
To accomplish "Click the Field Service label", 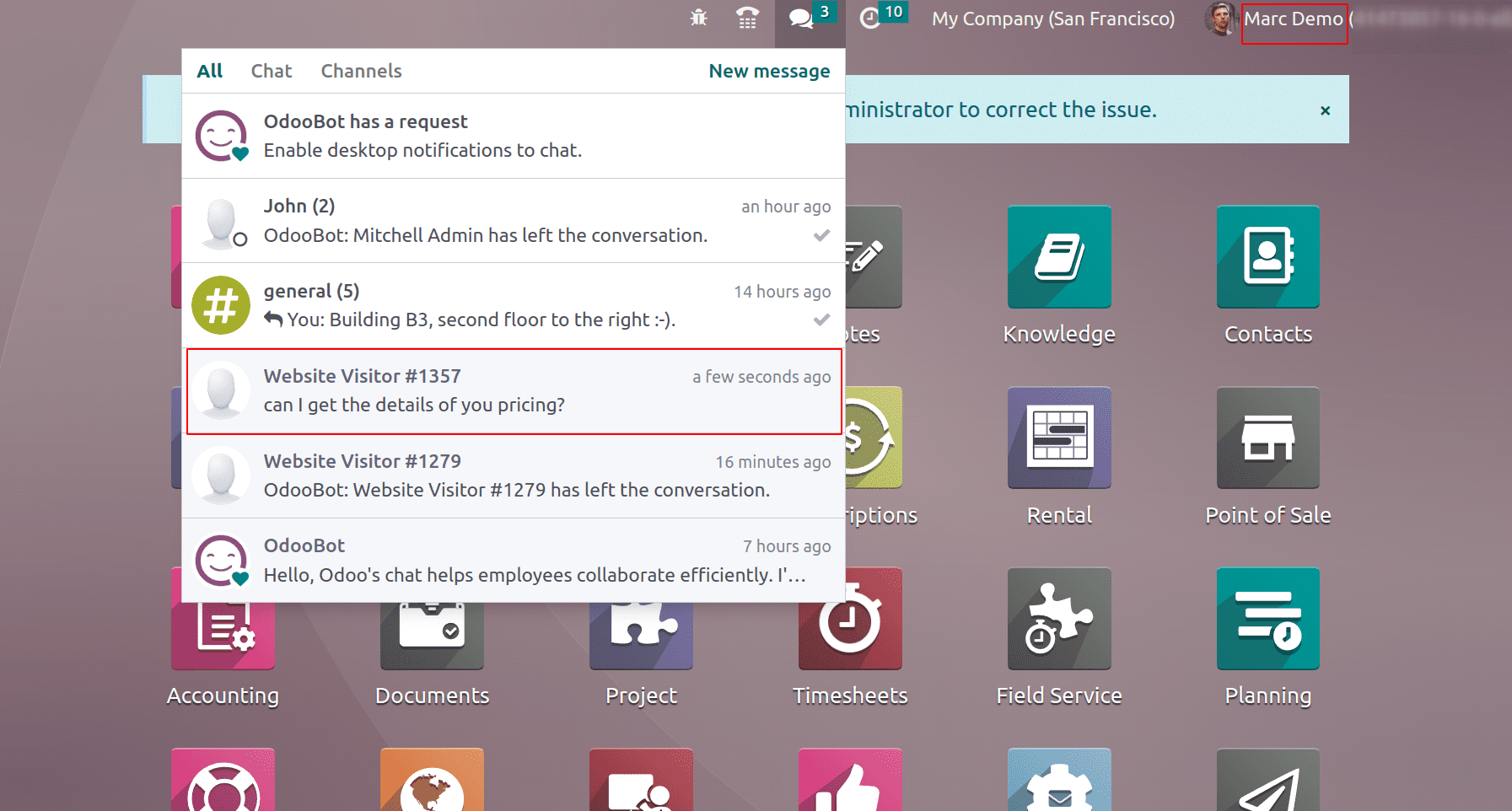I will click(x=1059, y=696).
